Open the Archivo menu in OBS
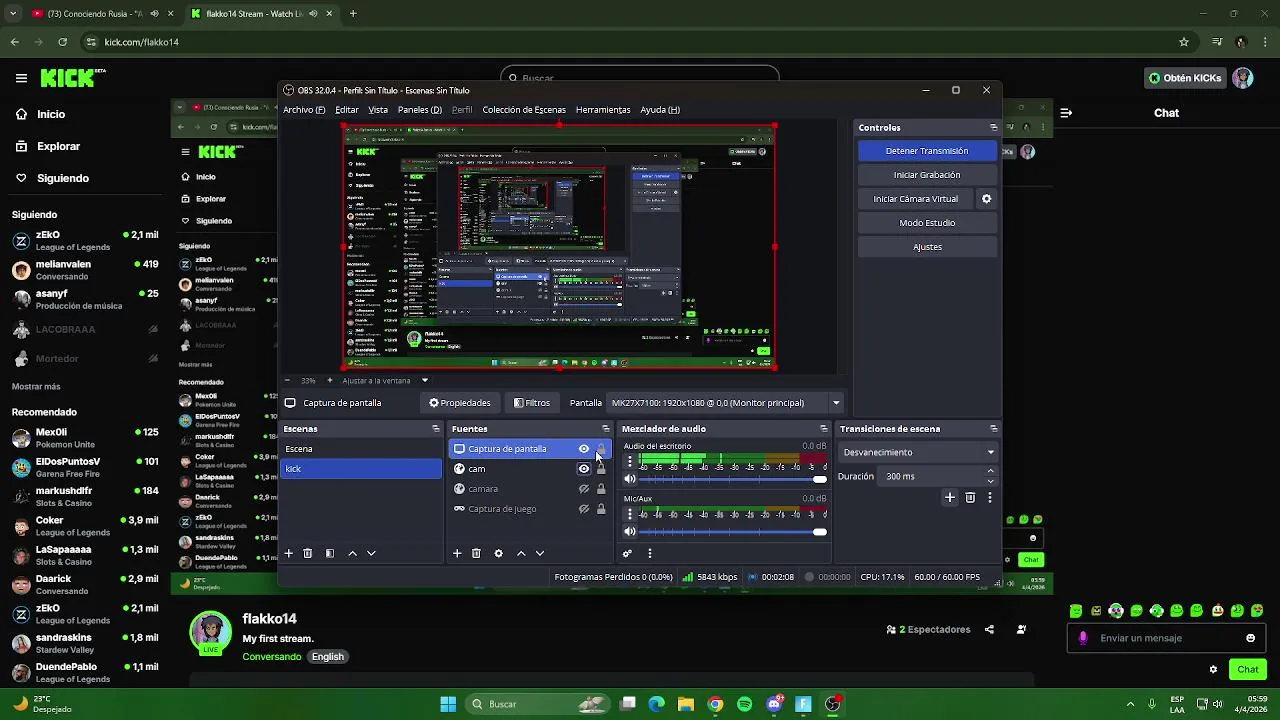The width and height of the screenshot is (1280, 720). pos(304,110)
